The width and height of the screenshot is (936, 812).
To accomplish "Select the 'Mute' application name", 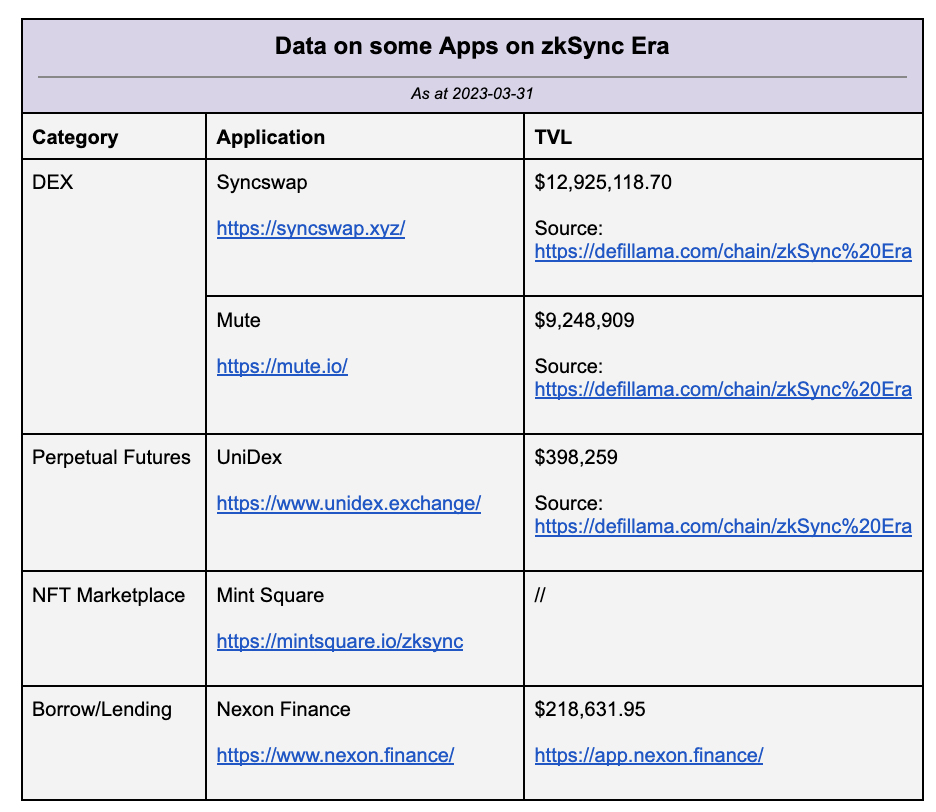I will tap(239, 320).
